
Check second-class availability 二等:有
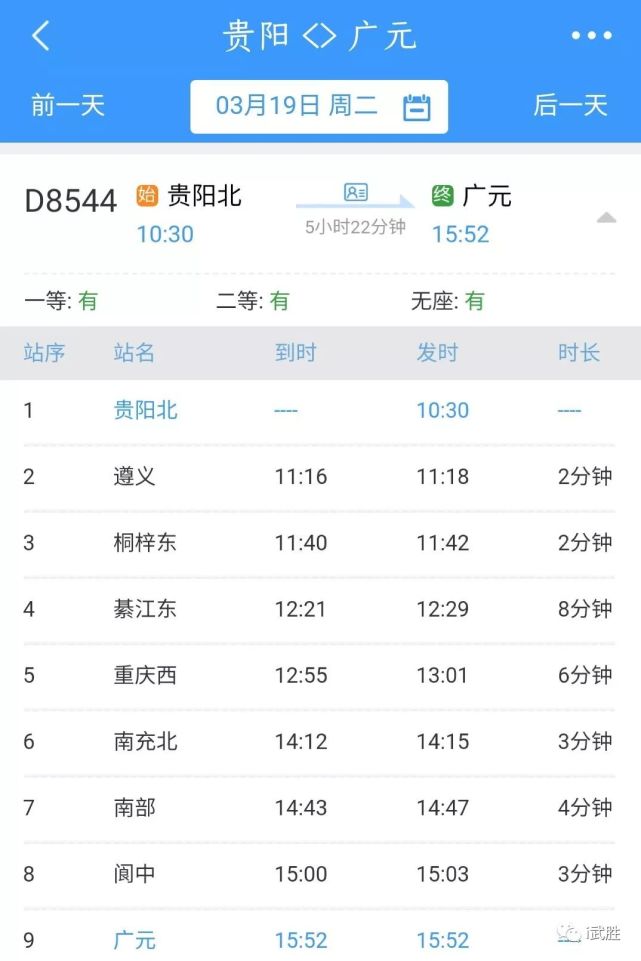[x=250, y=300]
